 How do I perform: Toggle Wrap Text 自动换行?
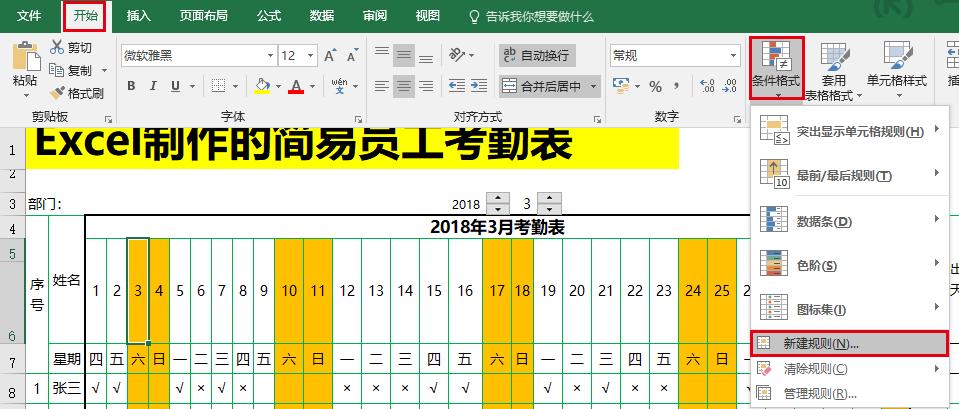click(537, 56)
